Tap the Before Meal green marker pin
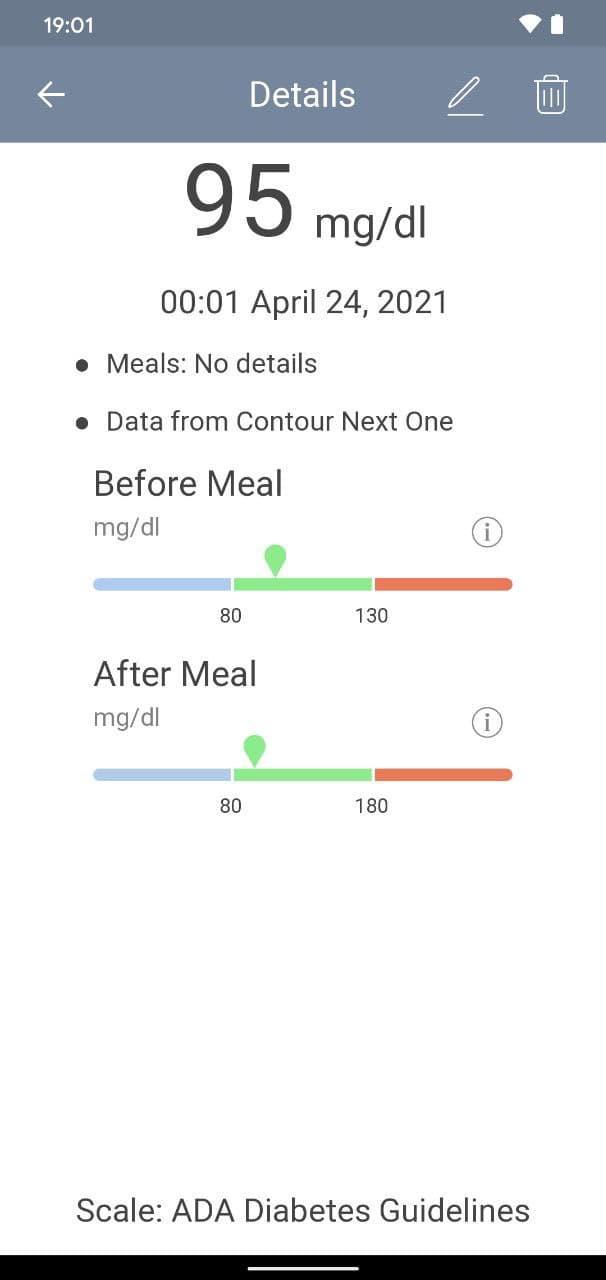Image resolution: width=606 pixels, height=1280 pixels. pos(275,559)
